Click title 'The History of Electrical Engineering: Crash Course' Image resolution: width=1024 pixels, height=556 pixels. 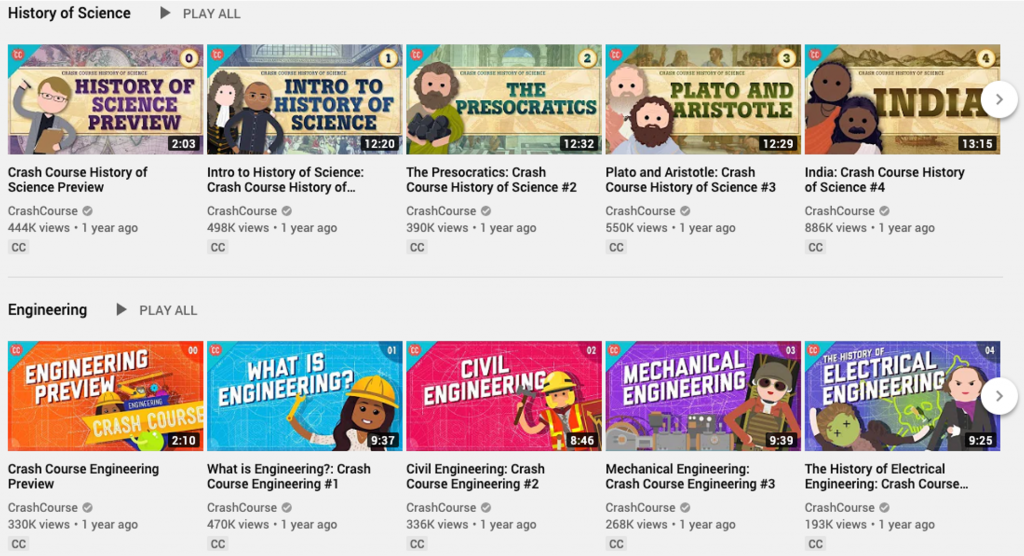coord(886,476)
